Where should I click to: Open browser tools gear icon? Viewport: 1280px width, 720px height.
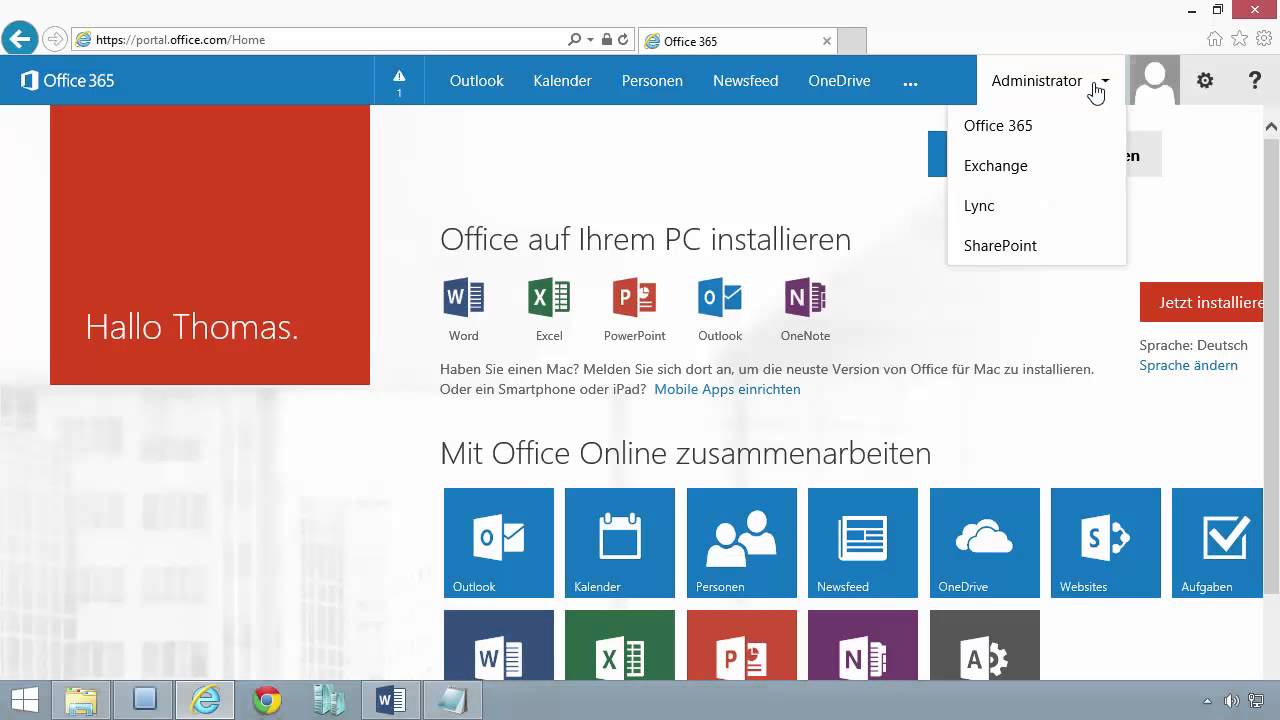click(x=1264, y=40)
